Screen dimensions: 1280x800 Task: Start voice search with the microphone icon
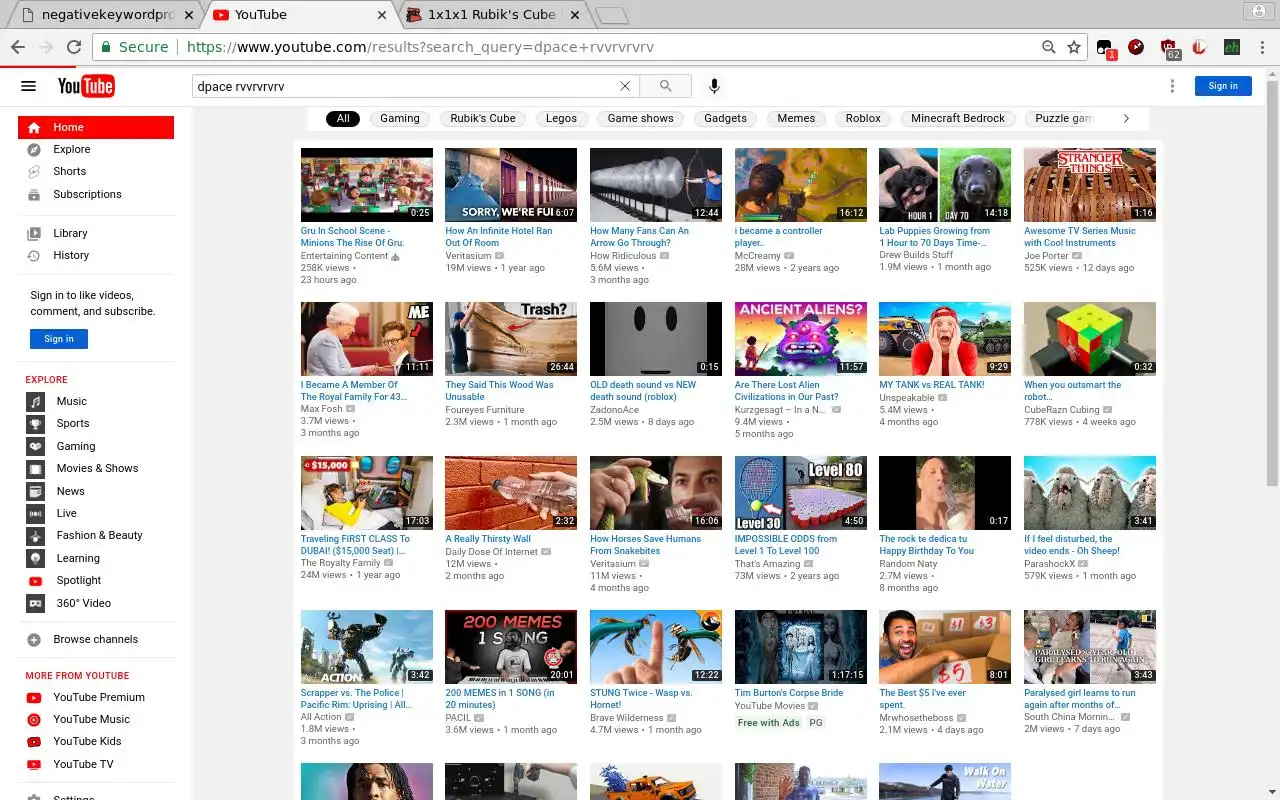(714, 86)
